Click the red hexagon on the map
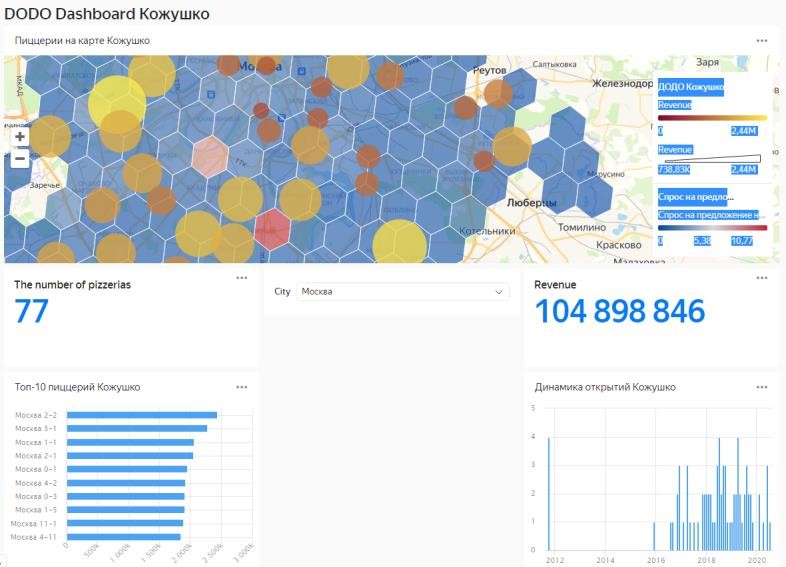Image resolution: width=786 pixels, height=567 pixels. (x=272, y=230)
